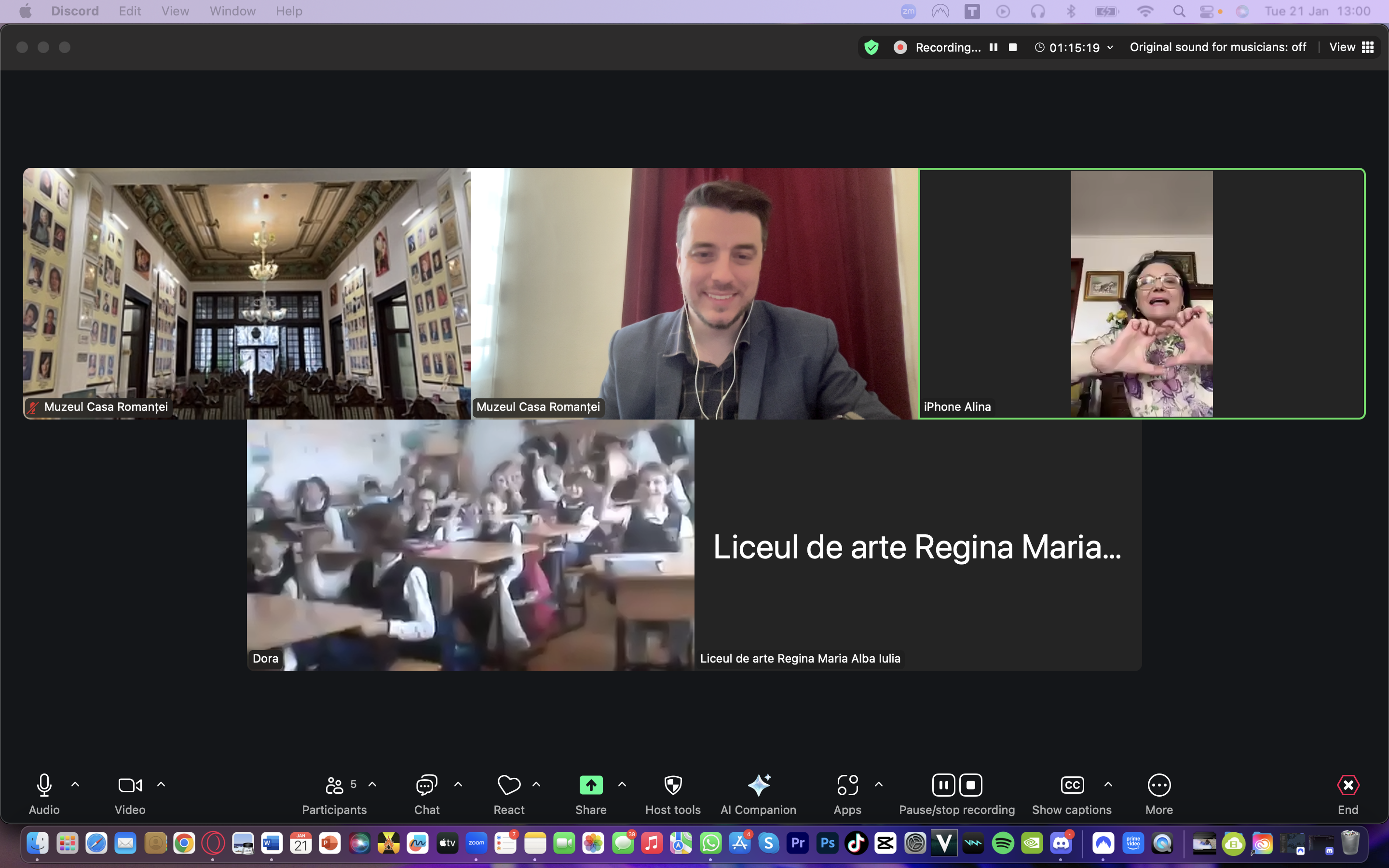Click the red End meeting button

point(1348,786)
